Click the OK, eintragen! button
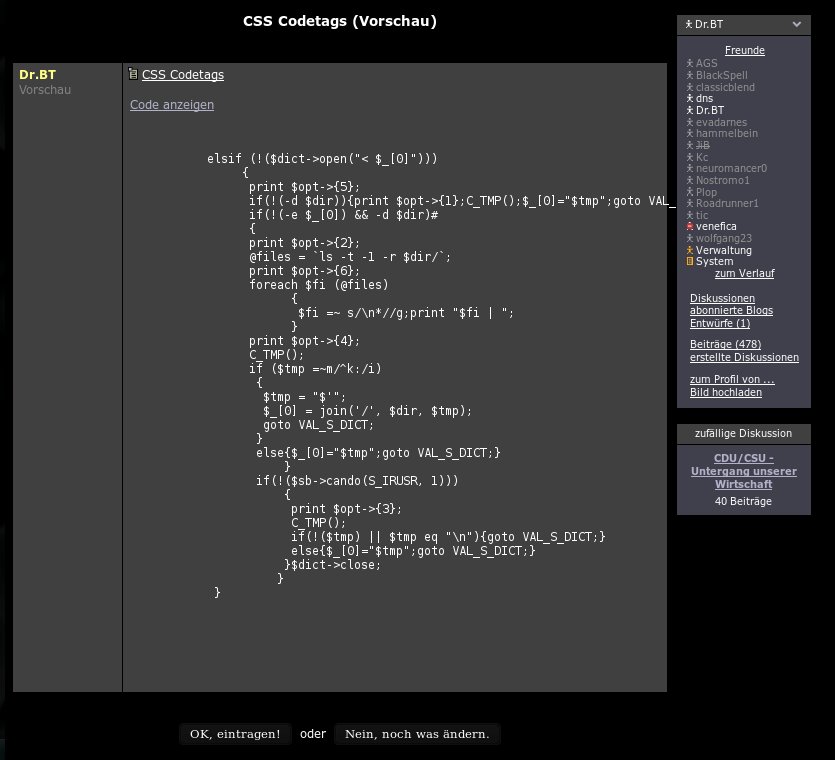This screenshot has width=835, height=760. click(x=235, y=734)
